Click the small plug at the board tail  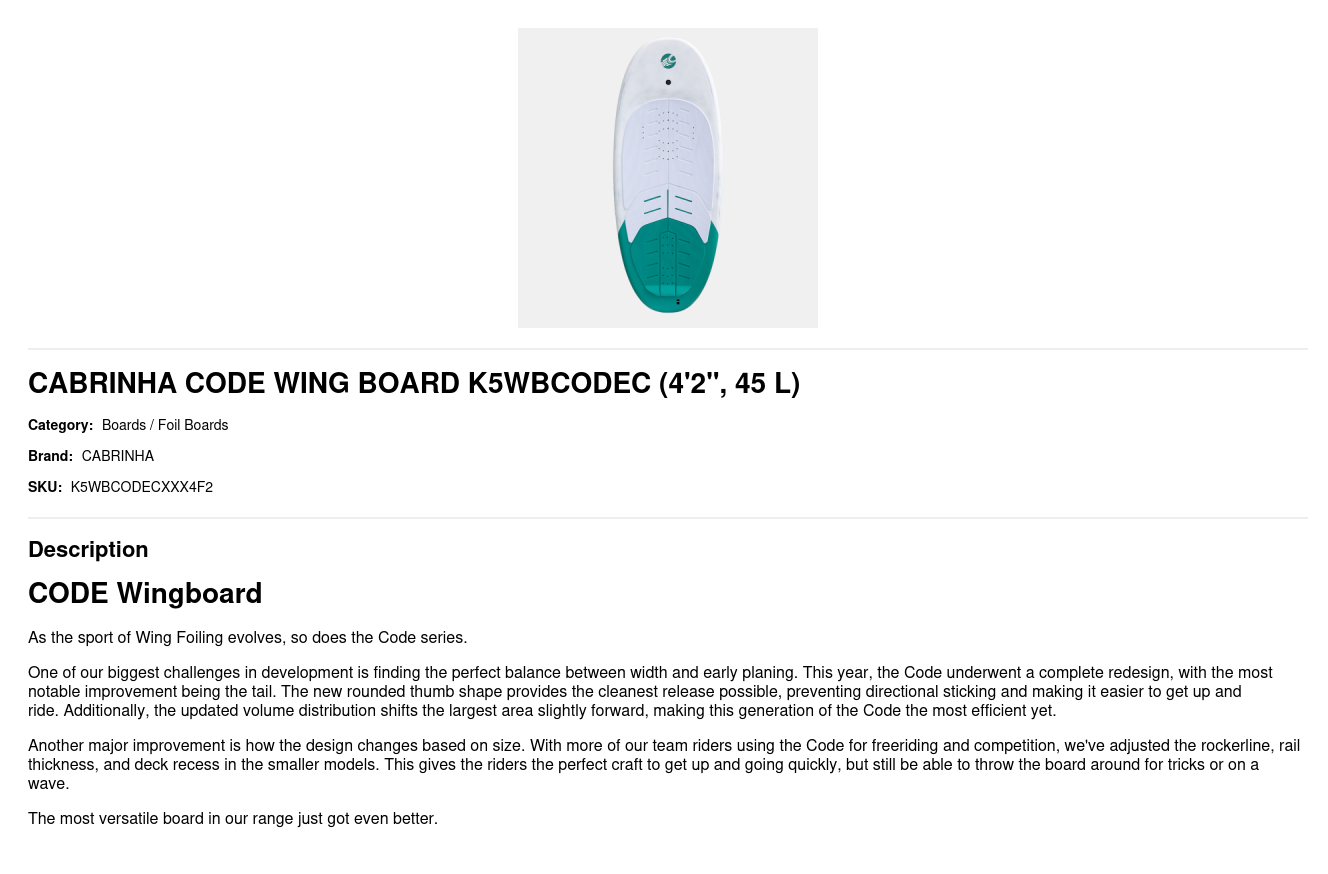[x=678, y=301]
